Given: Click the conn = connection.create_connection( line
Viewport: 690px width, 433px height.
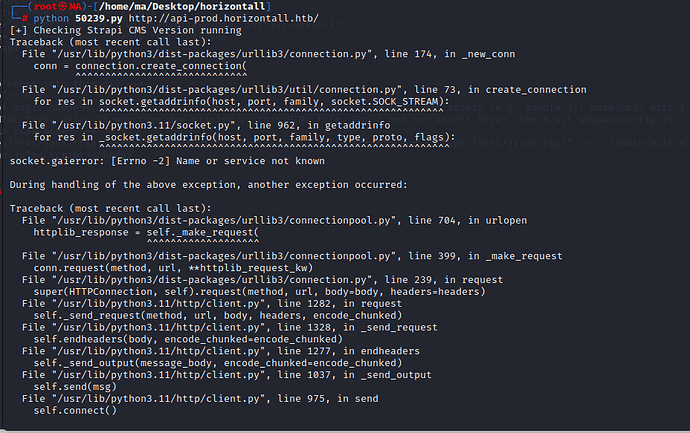Looking at the screenshot, I should tap(140, 66).
